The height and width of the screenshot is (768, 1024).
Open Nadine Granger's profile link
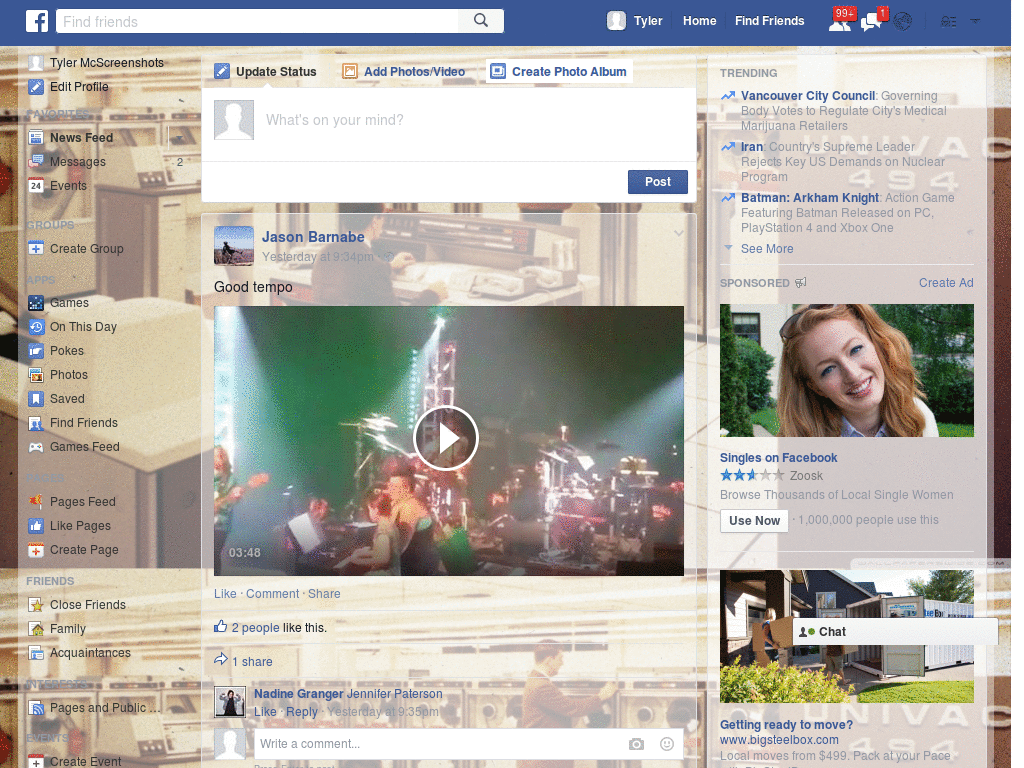[298, 694]
